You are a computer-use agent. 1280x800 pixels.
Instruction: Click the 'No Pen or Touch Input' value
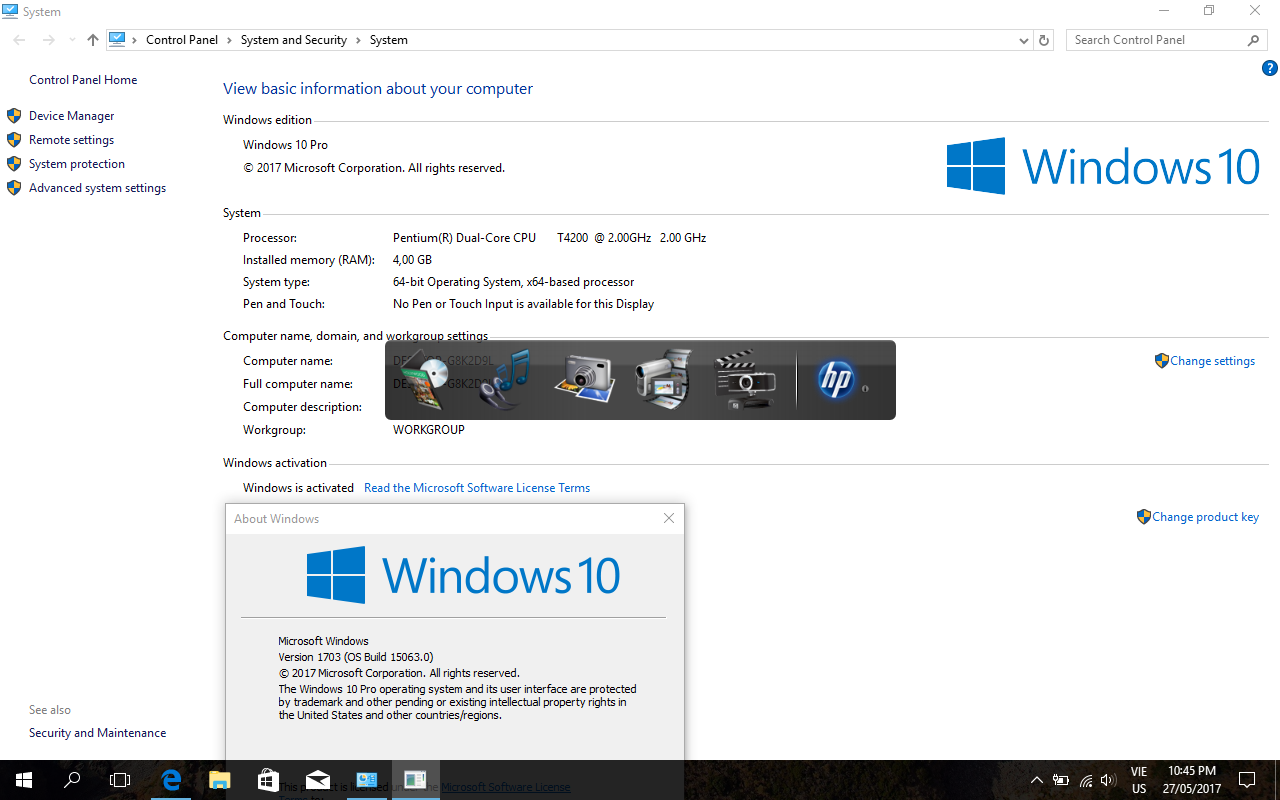tap(523, 304)
